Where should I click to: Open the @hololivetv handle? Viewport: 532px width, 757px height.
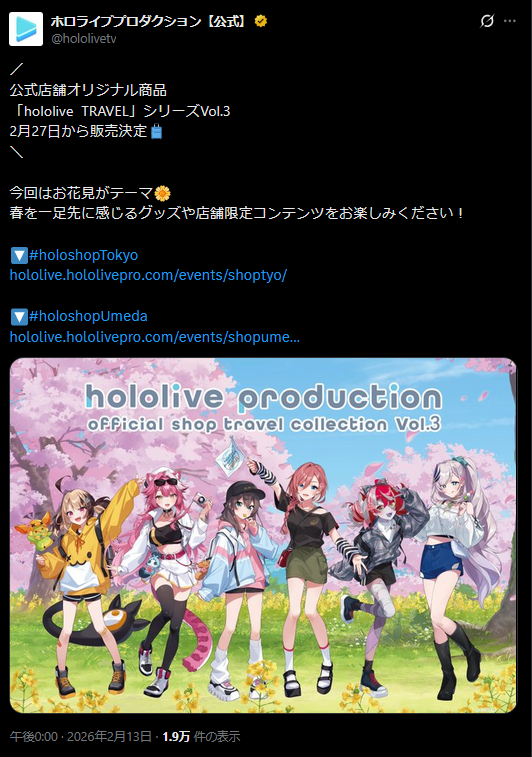point(84,39)
